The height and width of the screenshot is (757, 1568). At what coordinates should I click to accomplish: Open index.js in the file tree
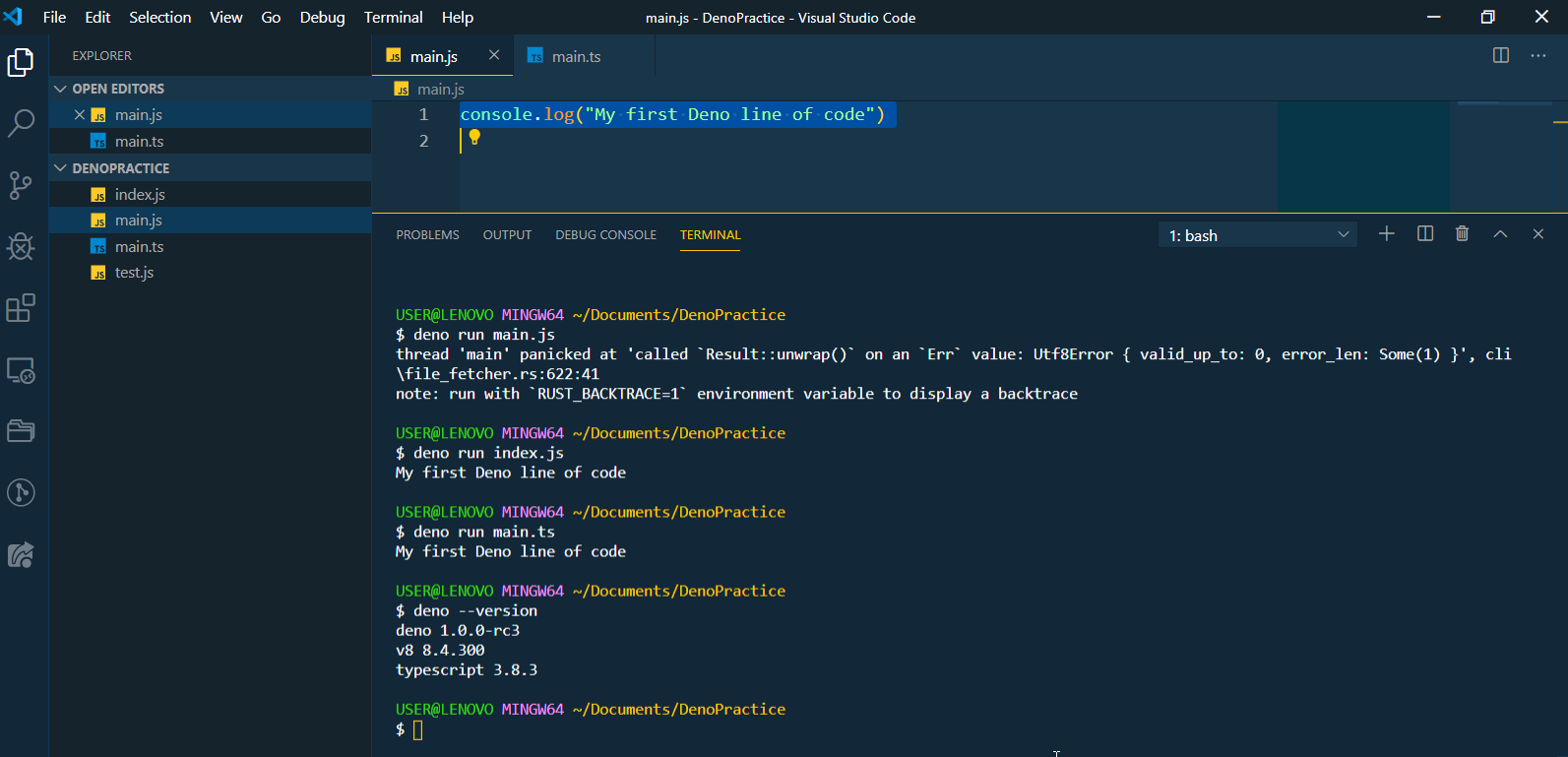click(x=210, y=194)
